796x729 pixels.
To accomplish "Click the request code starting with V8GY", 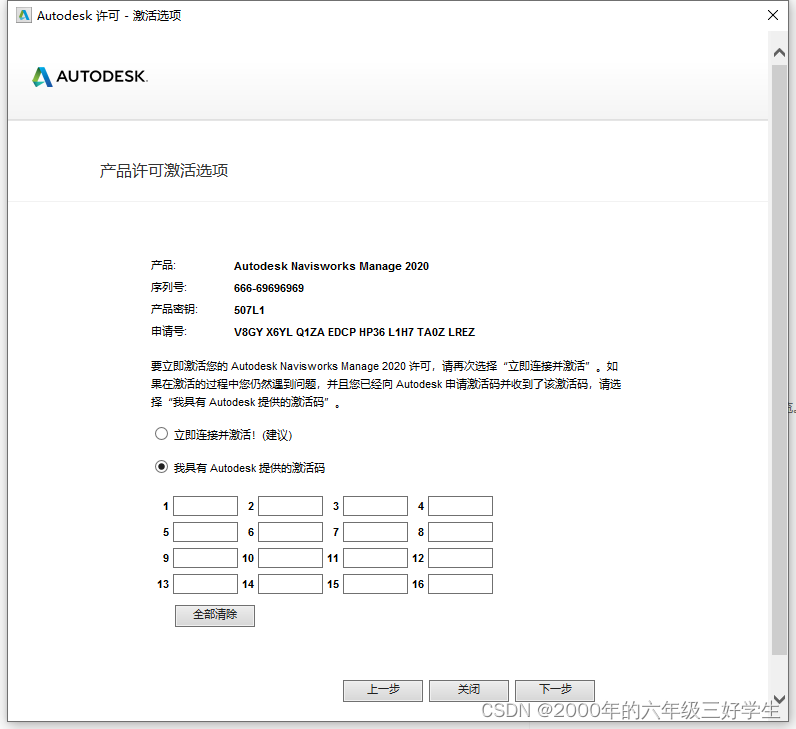I will tap(354, 332).
